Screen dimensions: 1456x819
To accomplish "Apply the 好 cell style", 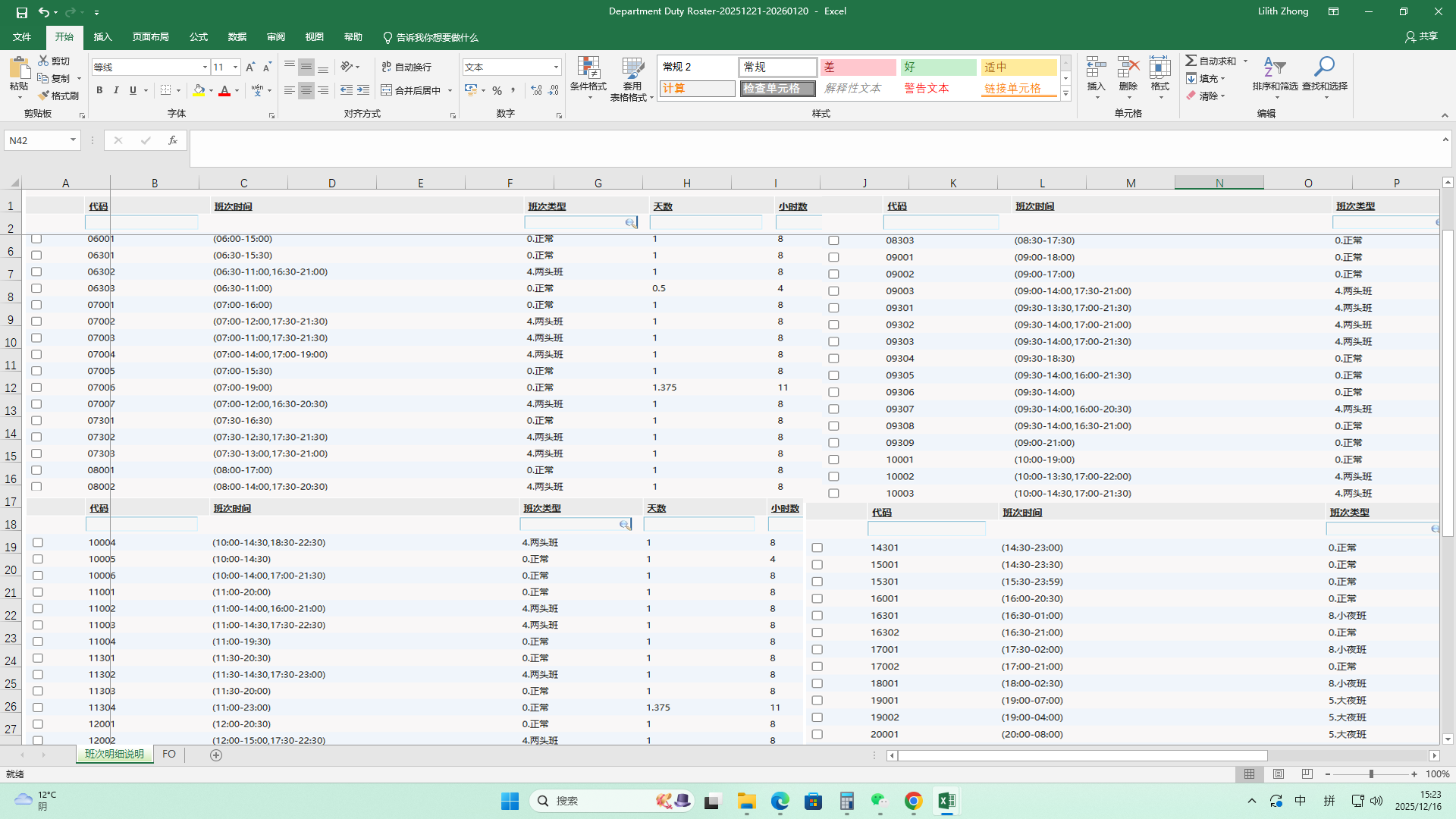I will [x=938, y=67].
